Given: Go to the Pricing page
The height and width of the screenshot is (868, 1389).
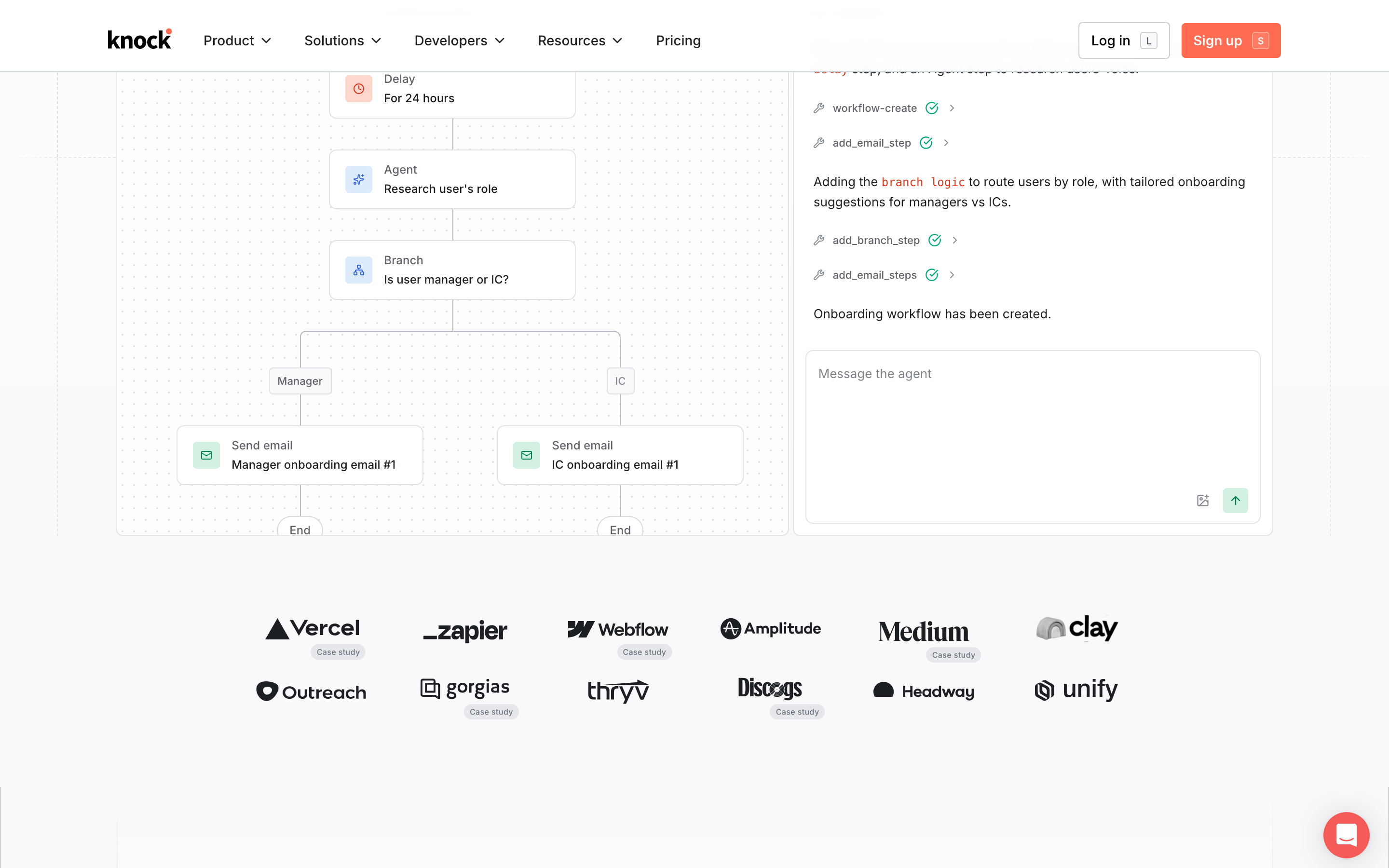Looking at the screenshot, I should [x=678, y=41].
